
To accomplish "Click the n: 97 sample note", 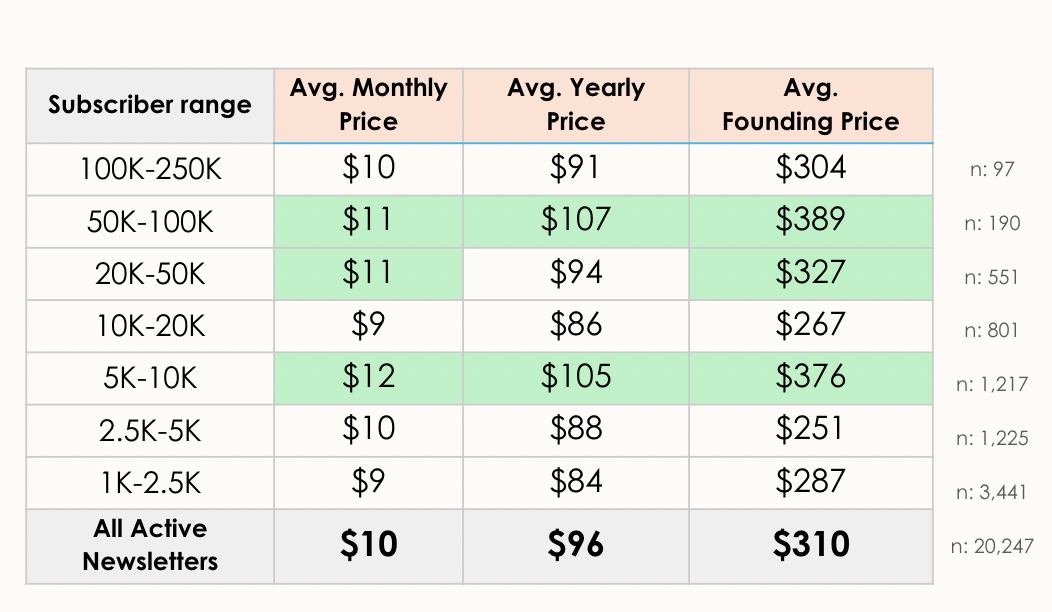I will (990, 169).
